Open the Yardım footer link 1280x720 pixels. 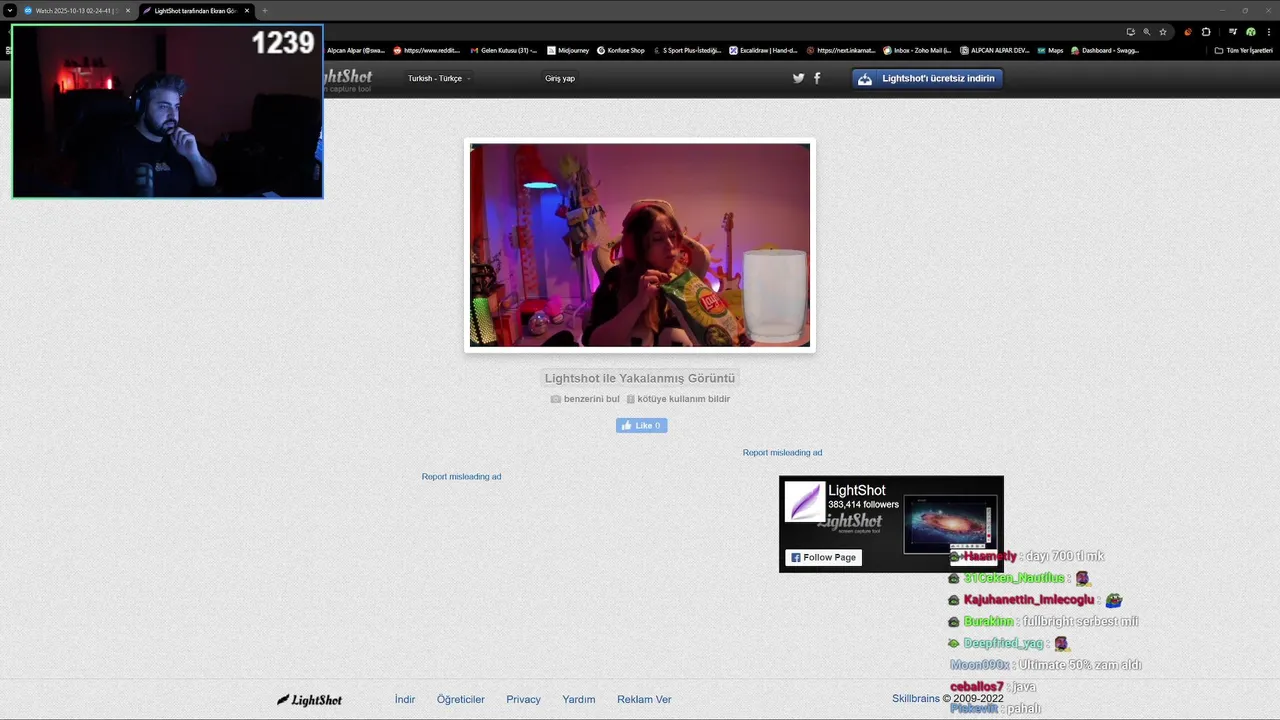click(x=579, y=699)
